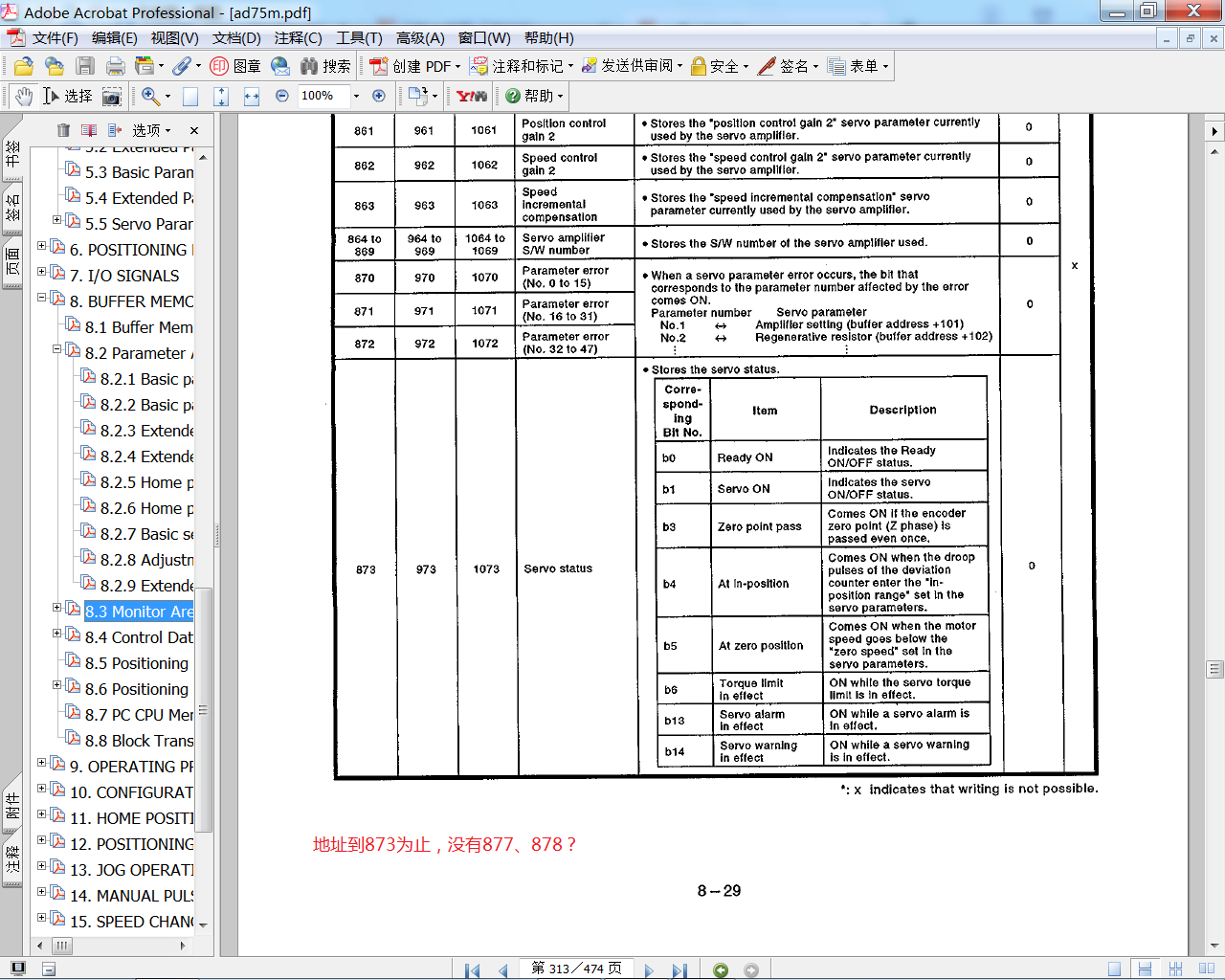
Task: Switch to single page layout
Action: tap(1114, 969)
